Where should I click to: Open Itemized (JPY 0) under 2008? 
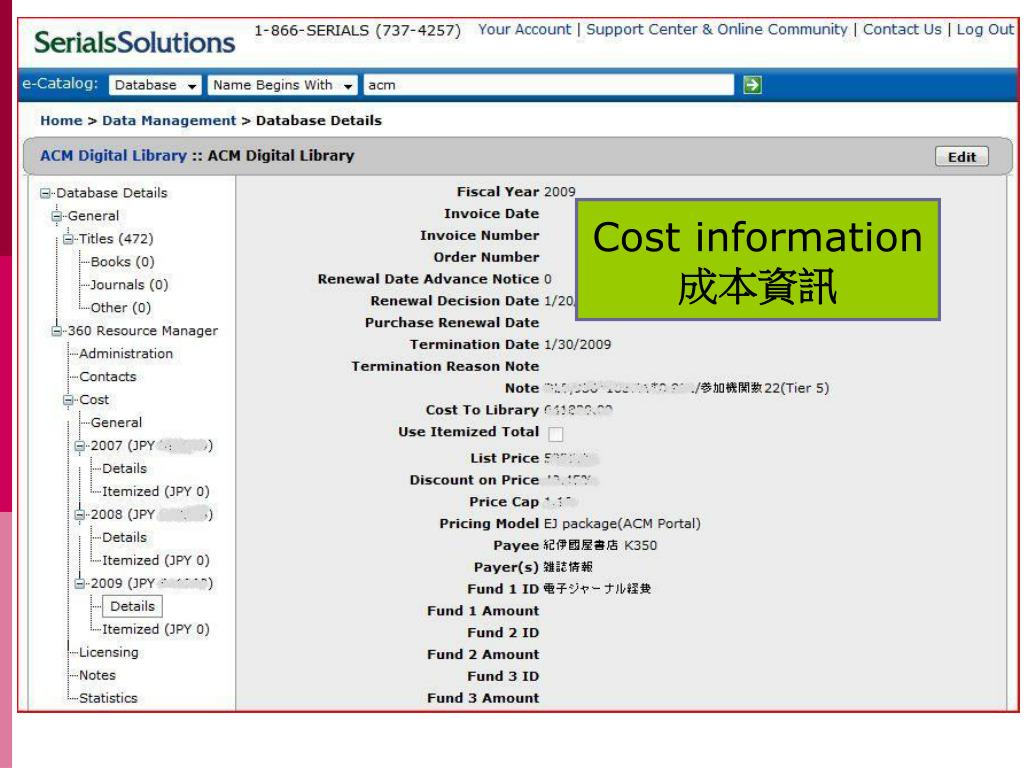coord(155,560)
